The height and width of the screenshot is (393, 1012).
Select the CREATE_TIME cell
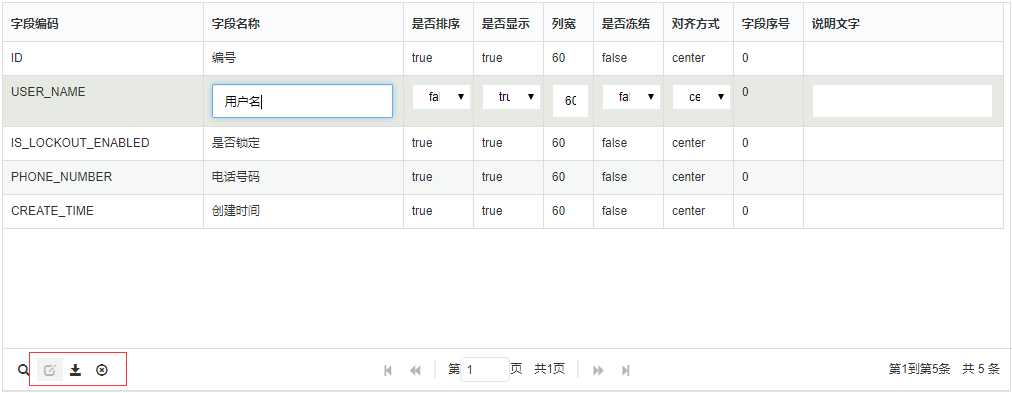click(103, 211)
